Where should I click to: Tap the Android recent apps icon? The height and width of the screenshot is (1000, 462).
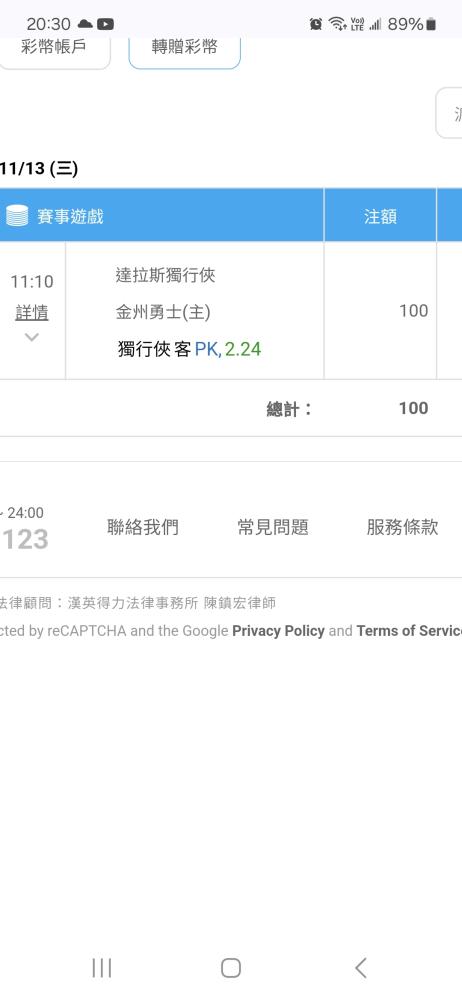pos(101,967)
